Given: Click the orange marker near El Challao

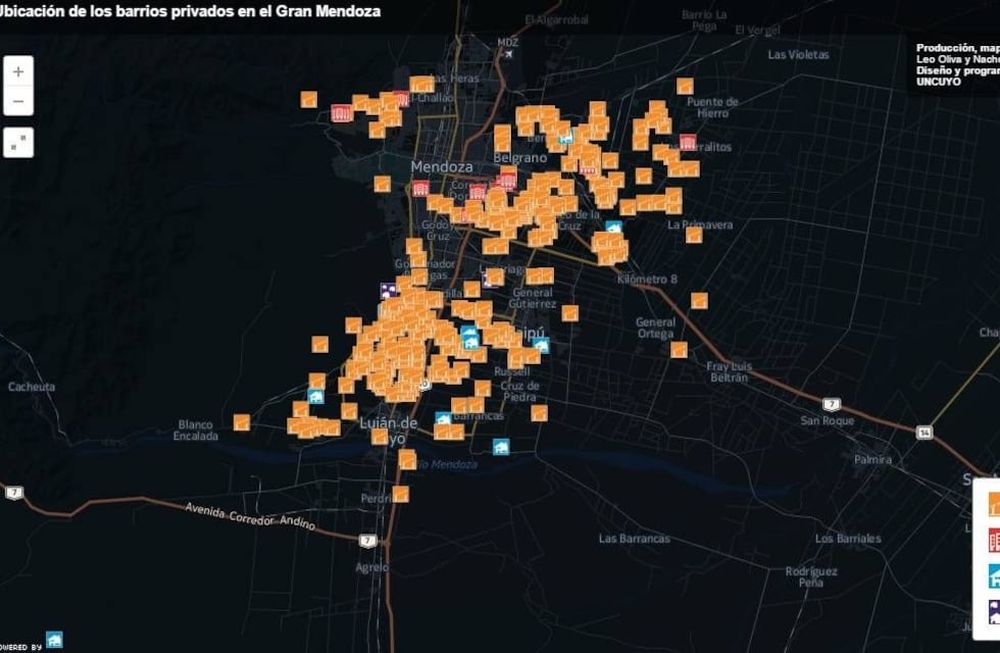Looking at the screenshot, I should tap(420, 84).
